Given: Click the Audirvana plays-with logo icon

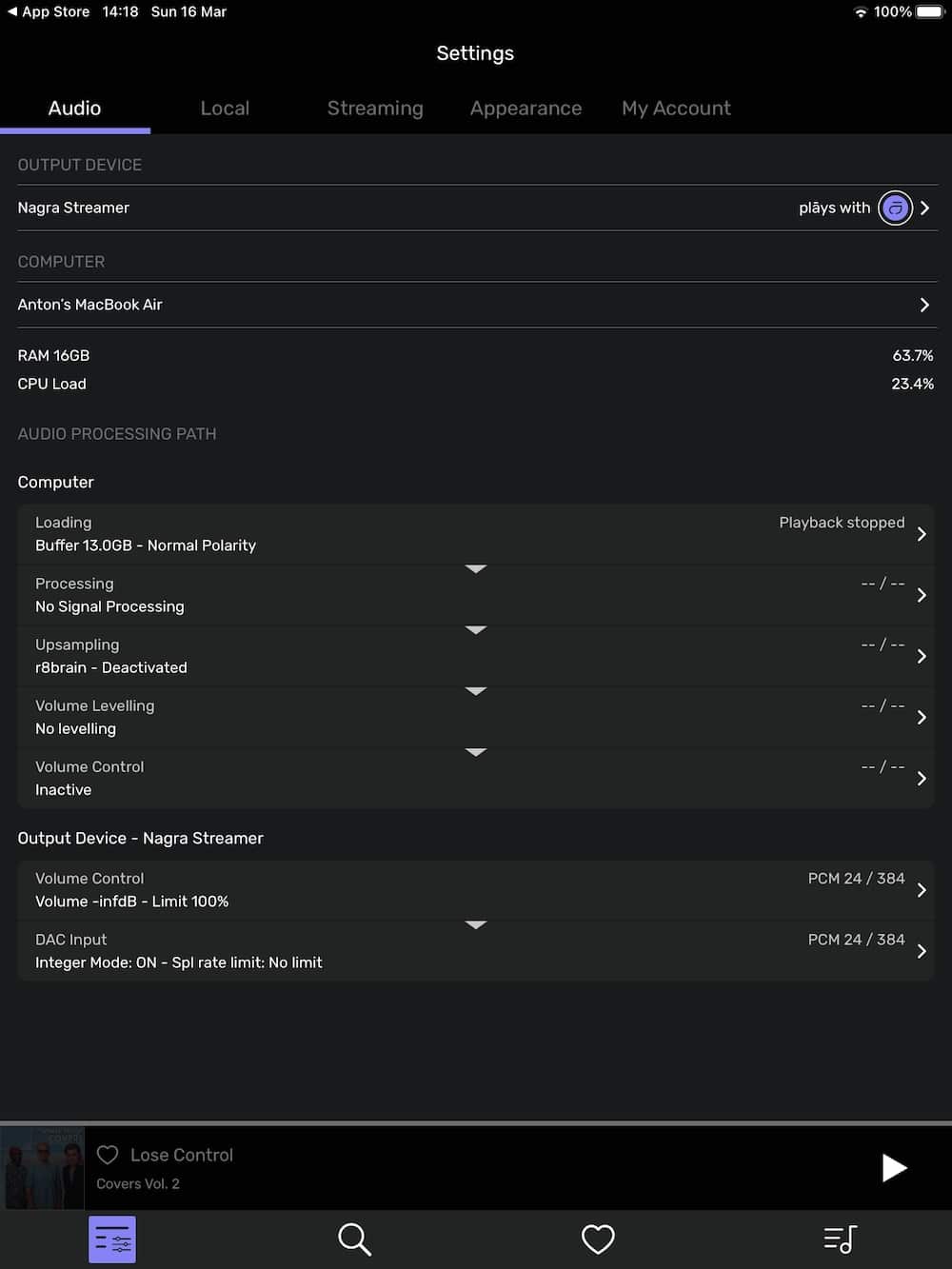Looking at the screenshot, I should click(x=895, y=208).
